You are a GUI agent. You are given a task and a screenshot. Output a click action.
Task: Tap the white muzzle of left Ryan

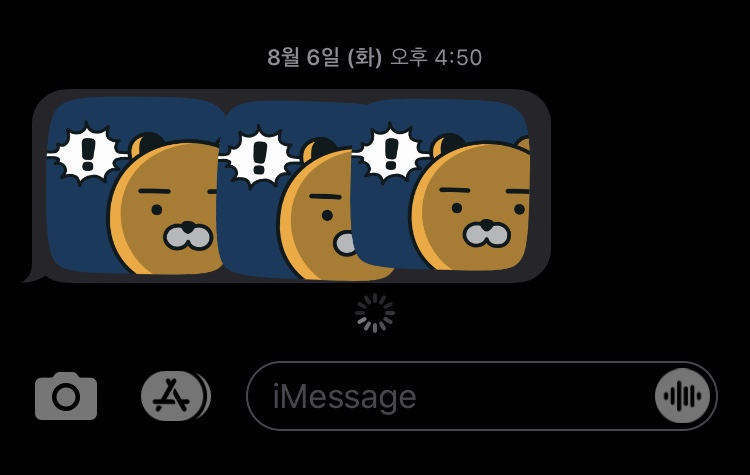[188, 236]
